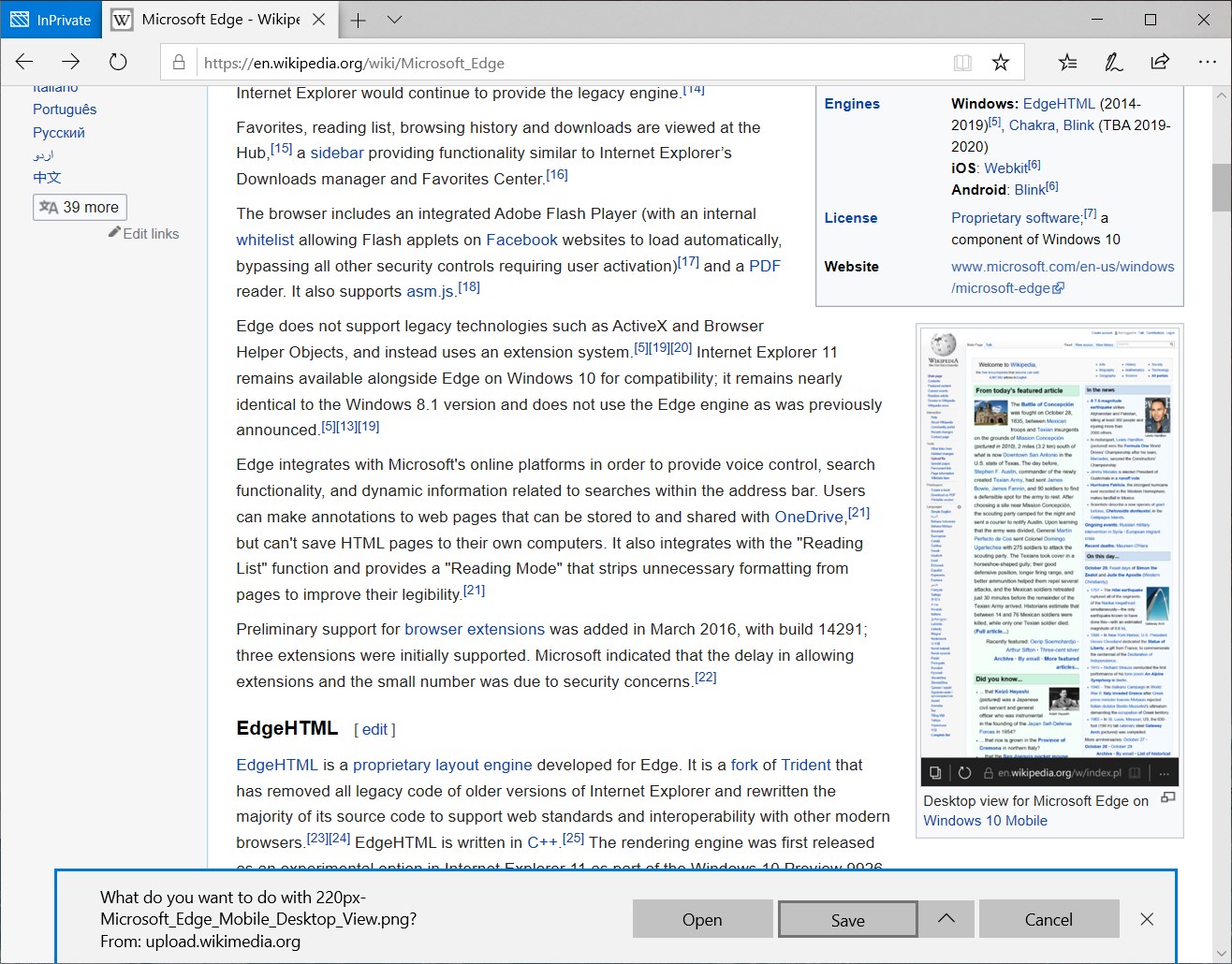This screenshot has height=964, width=1232.
Task: Open the Windows 10 Mobile link
Action: point(985,821)
